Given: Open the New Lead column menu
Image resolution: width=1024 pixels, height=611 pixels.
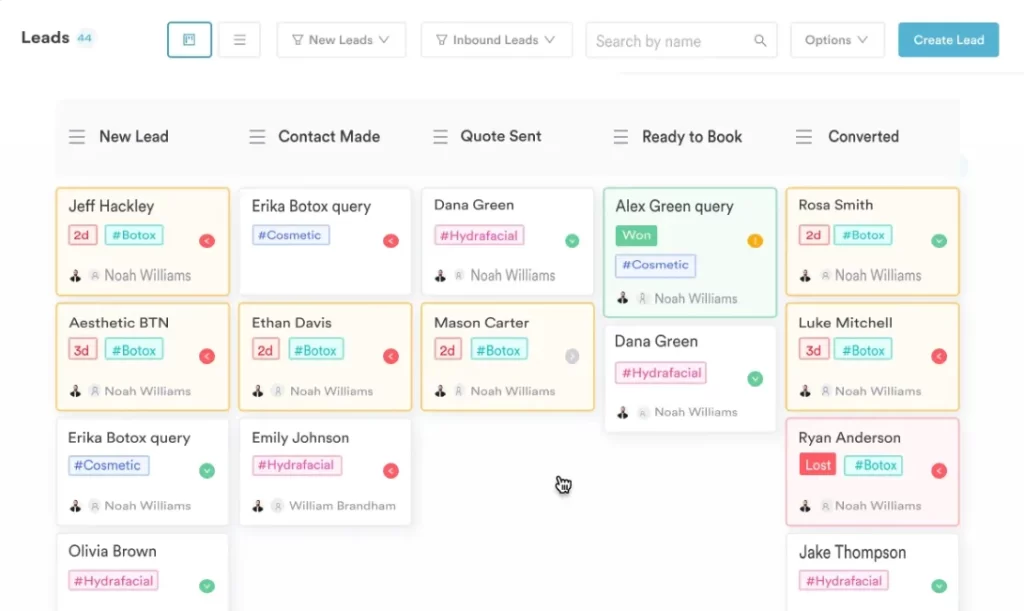Looking at the screenshot, I should [x=77, y=136].
